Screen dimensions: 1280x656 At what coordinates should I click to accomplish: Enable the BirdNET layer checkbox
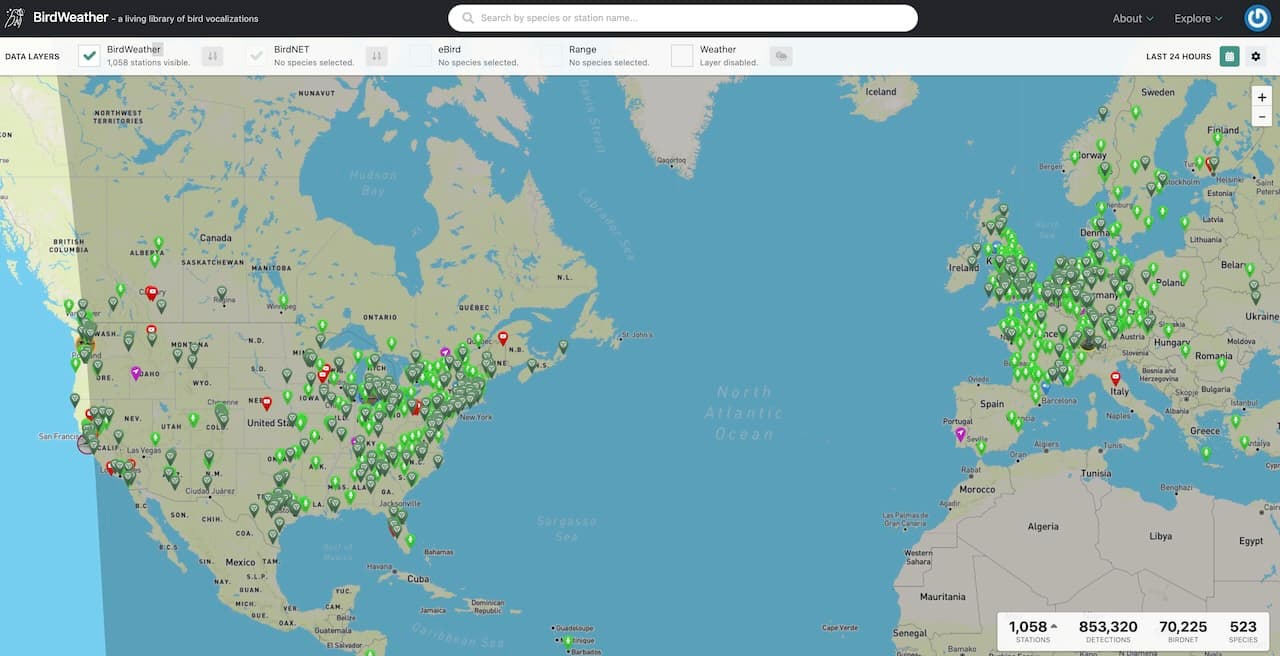click(x=257, y=56)
